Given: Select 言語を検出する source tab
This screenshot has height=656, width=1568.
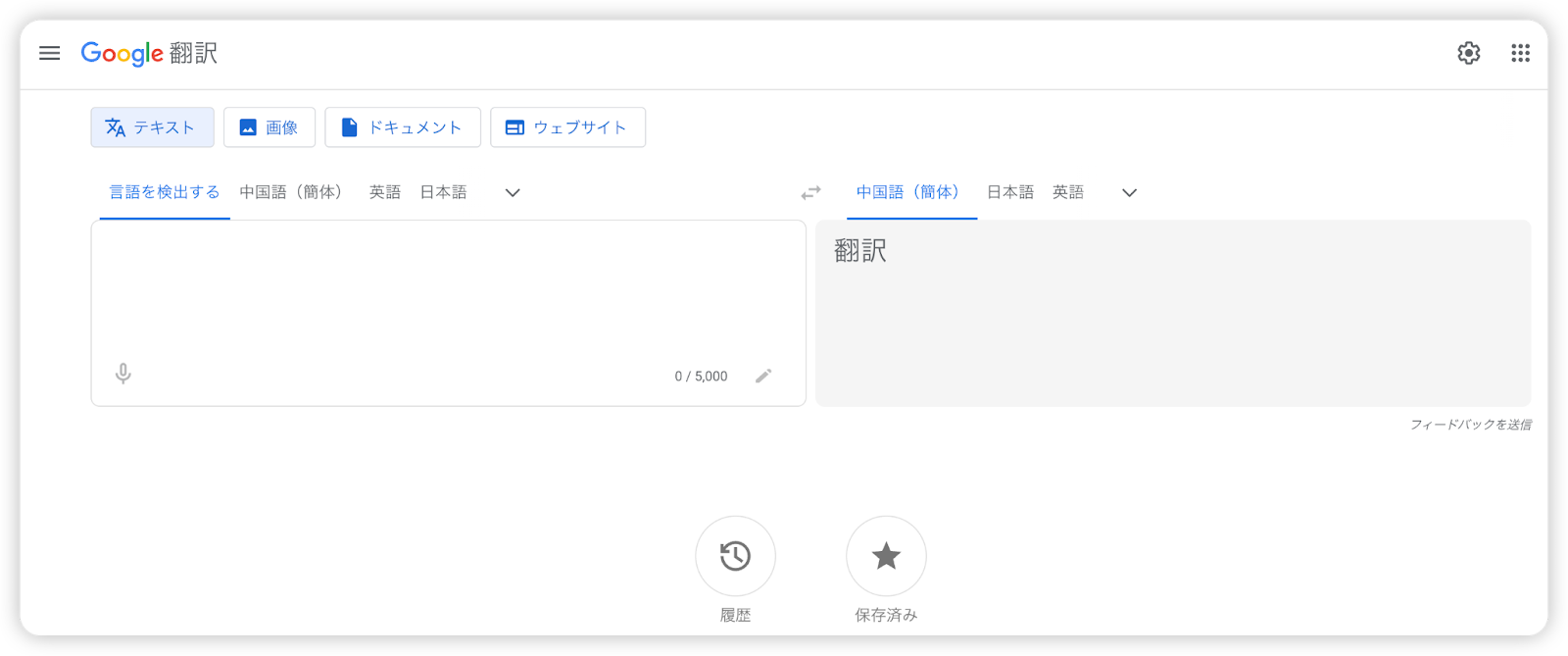Looking at the screenshot, I should click(165, 192).
